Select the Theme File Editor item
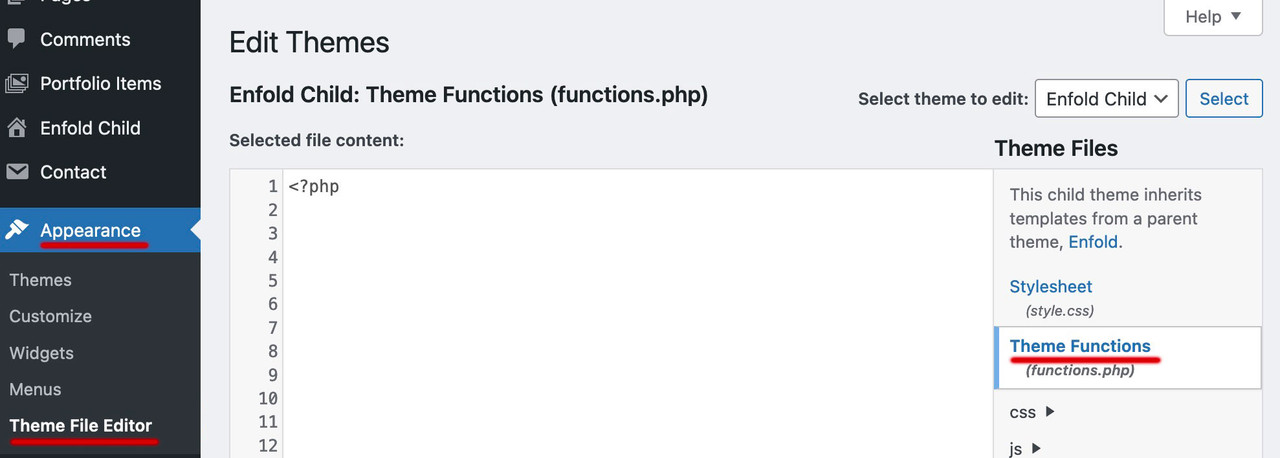 [81, 426]
